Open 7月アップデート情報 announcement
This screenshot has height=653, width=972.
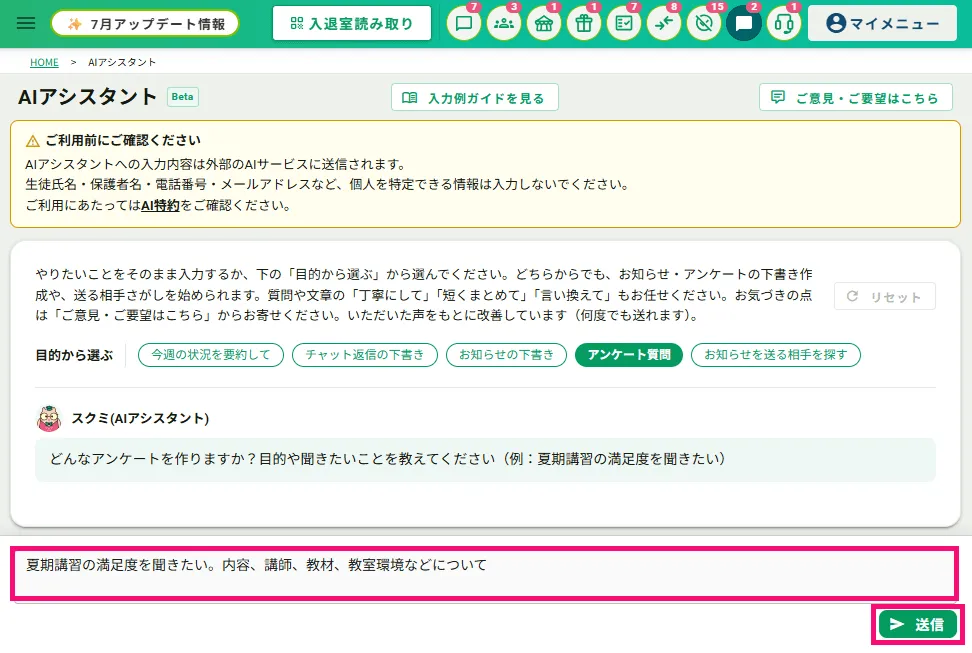145,24
